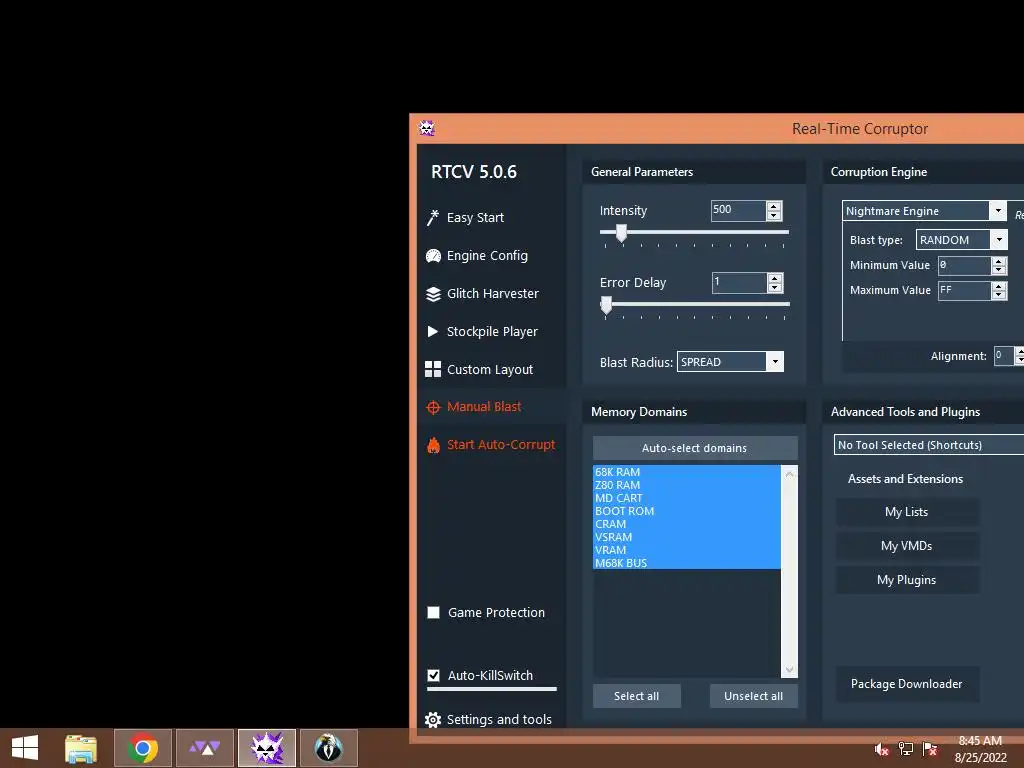Open the Easy Start menu item
This screenshot has height=768, width=1024.
[475, 217]
